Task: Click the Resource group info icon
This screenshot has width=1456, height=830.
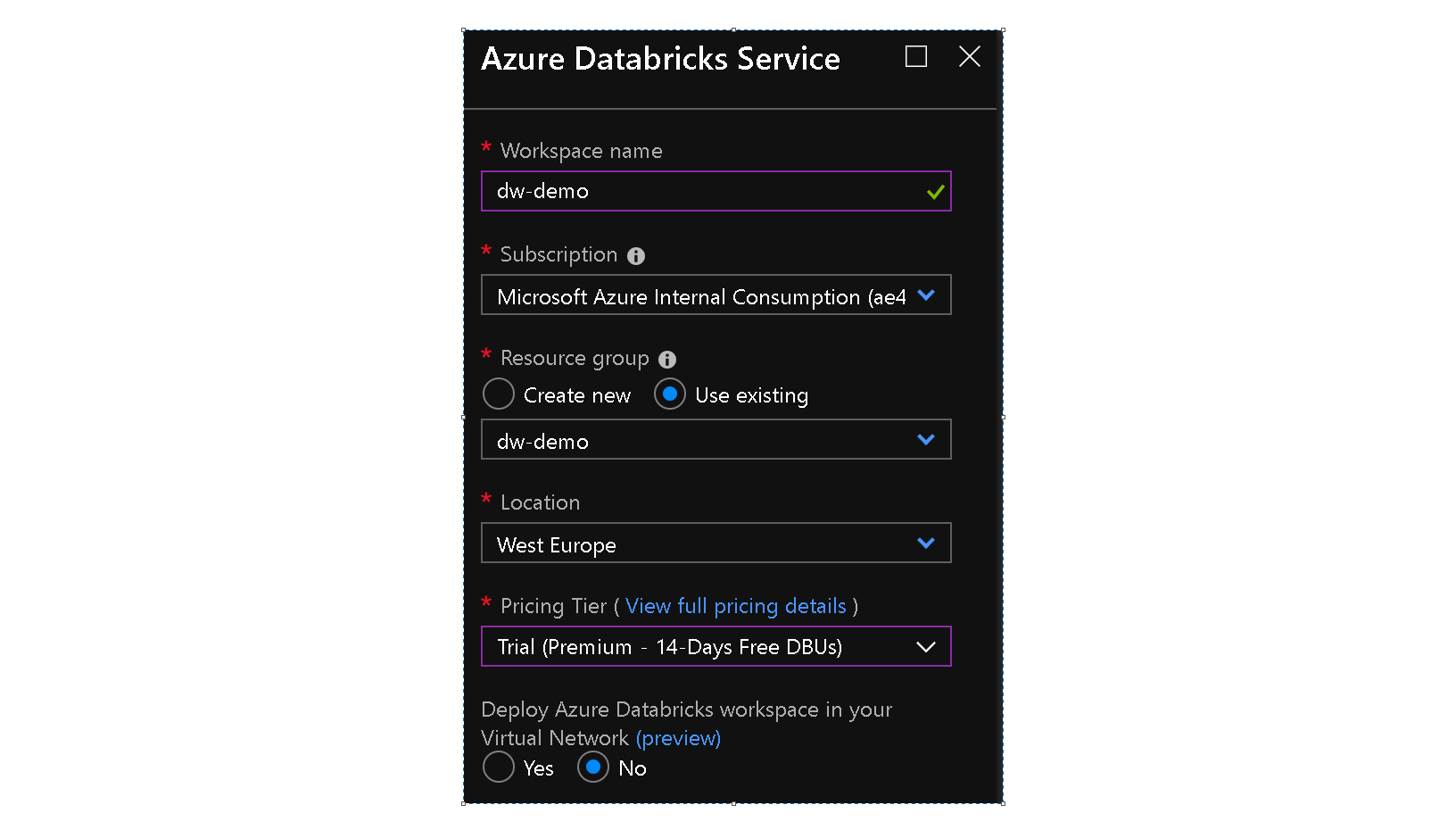Action: 666,360
